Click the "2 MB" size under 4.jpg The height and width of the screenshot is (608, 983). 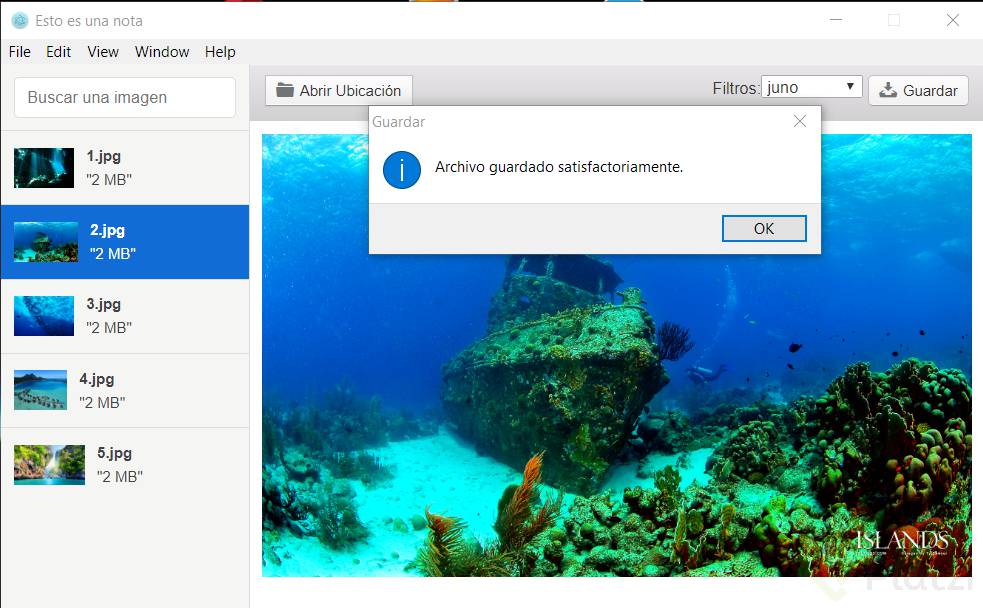click(x=102, y=402)
